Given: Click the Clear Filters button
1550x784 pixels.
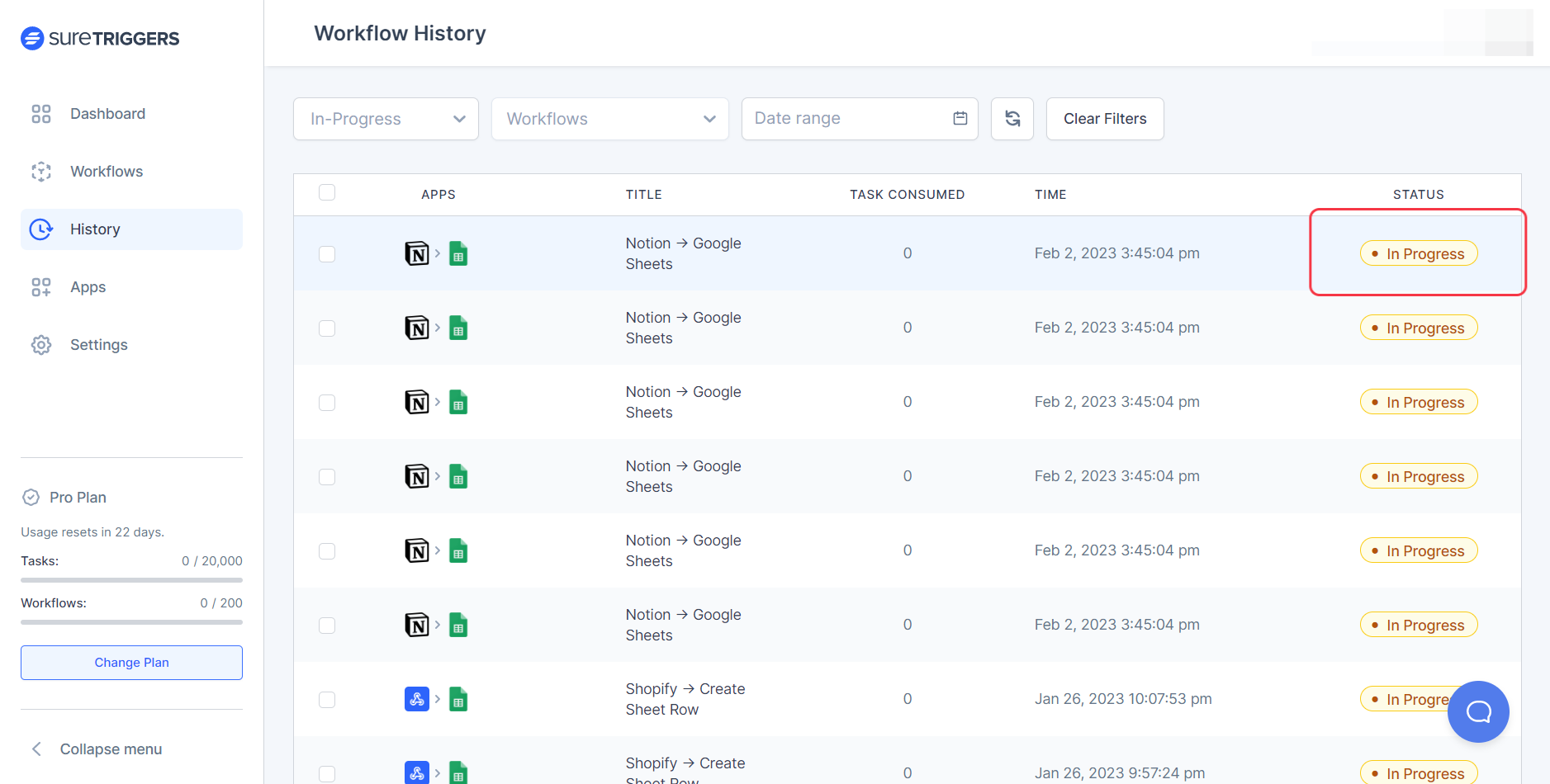Looking at the screenshot, I should (x=1105, y=119).
